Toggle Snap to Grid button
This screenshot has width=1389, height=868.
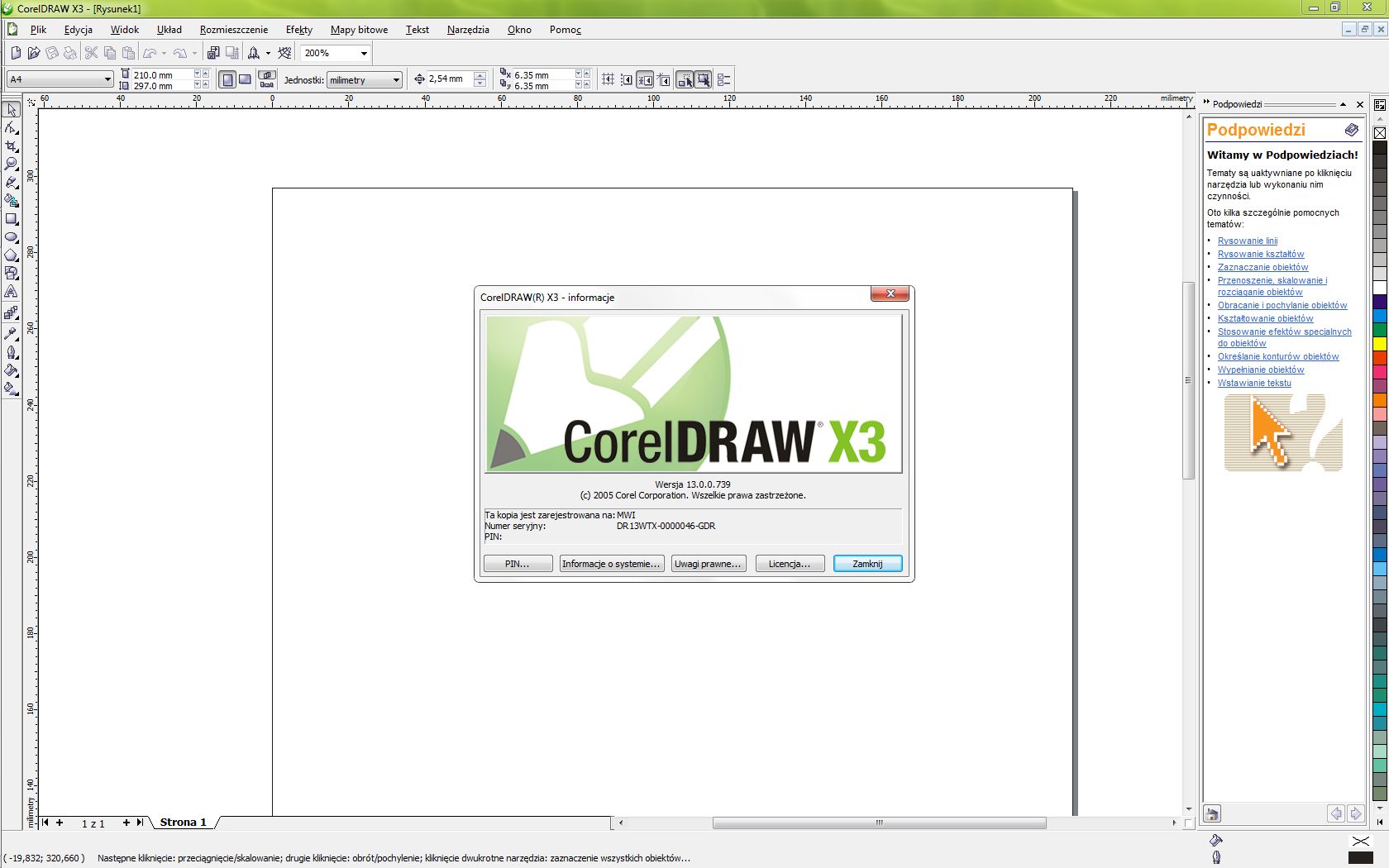pos(608,79)
